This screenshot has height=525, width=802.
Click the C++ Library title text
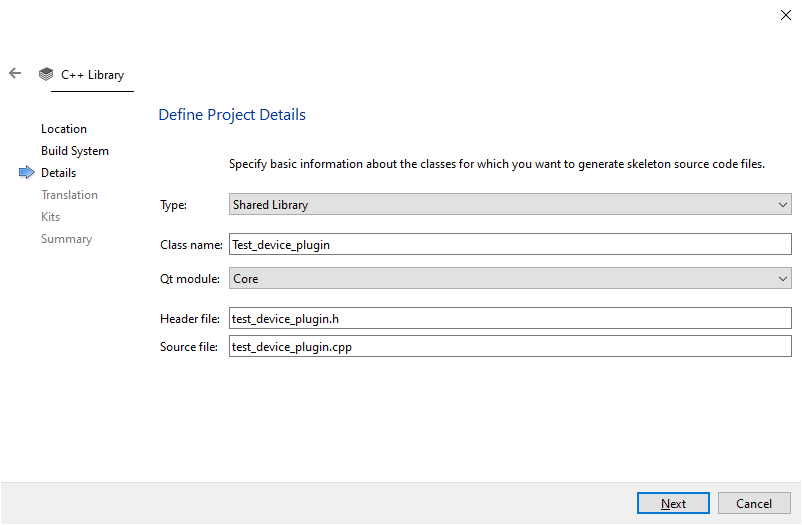[x=93, y=75]
